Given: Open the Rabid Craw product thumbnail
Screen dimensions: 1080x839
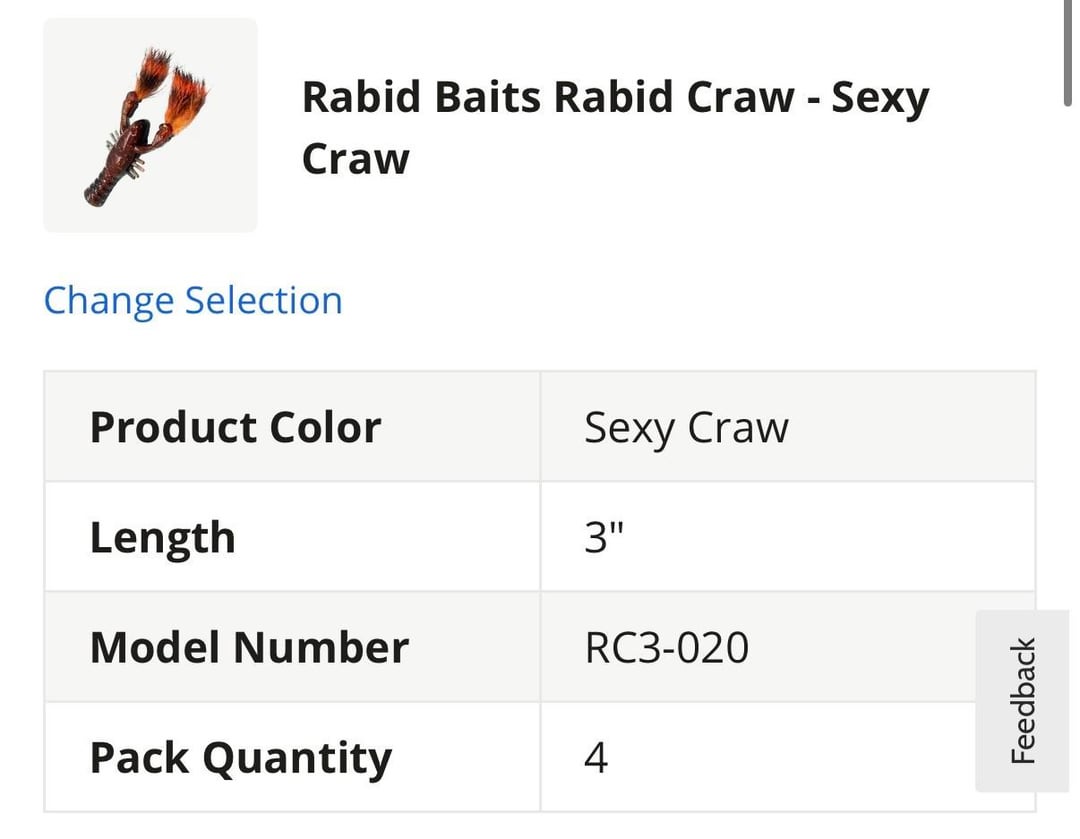Looking at the screenshot, I should pos(150,125).
